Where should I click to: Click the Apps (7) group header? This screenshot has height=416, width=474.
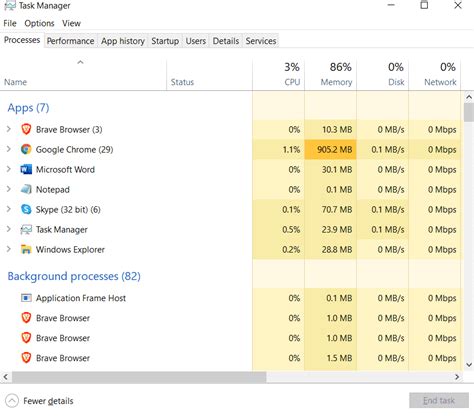[28, 108]
